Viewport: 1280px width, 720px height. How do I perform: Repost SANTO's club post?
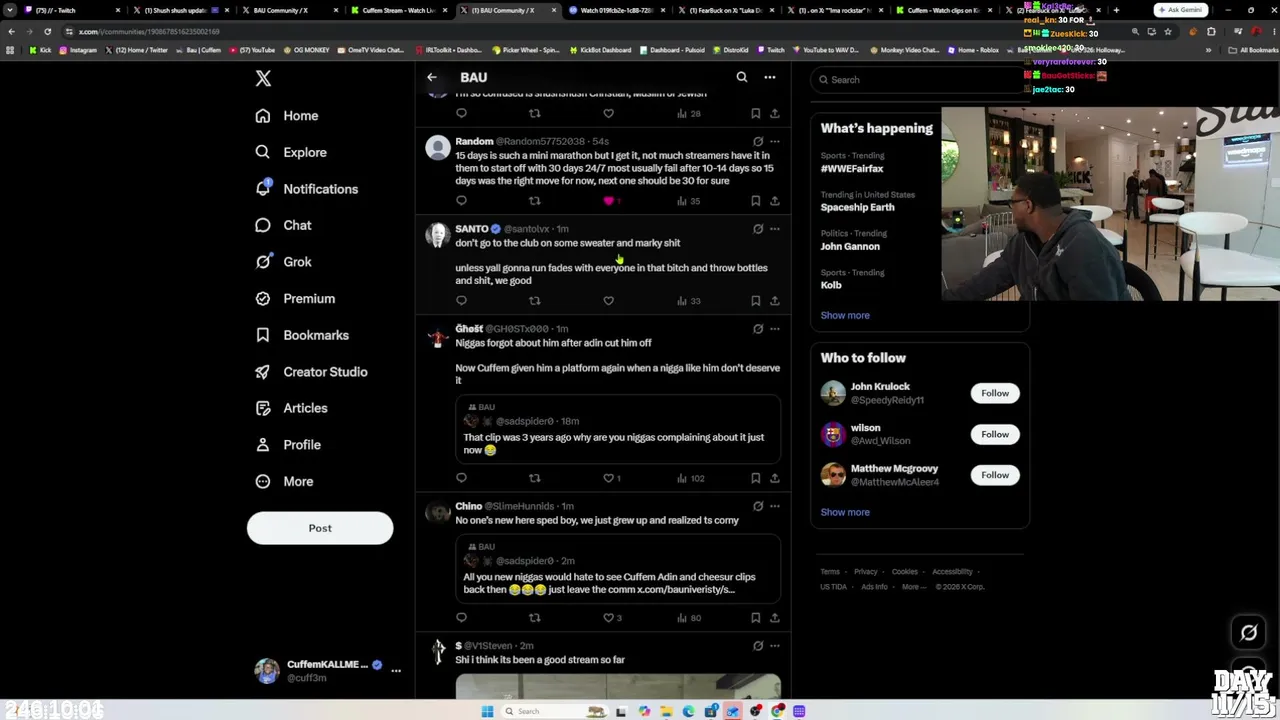(535, 301)
